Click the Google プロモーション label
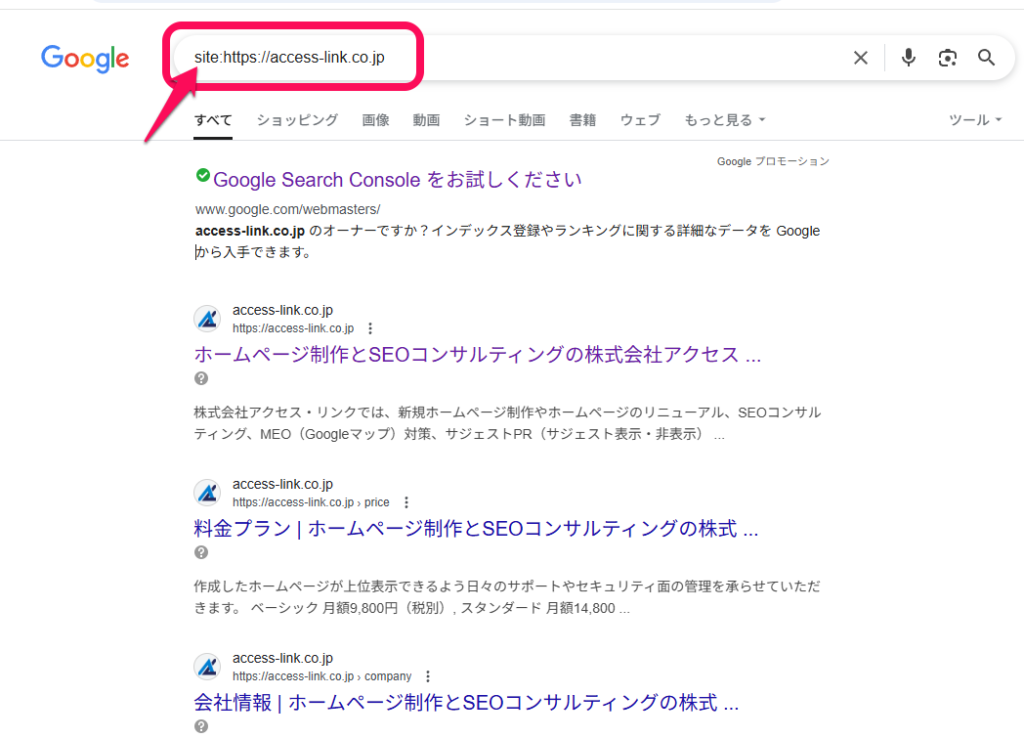This screenshot has height=738, width=1024. (x=773, y=161)
